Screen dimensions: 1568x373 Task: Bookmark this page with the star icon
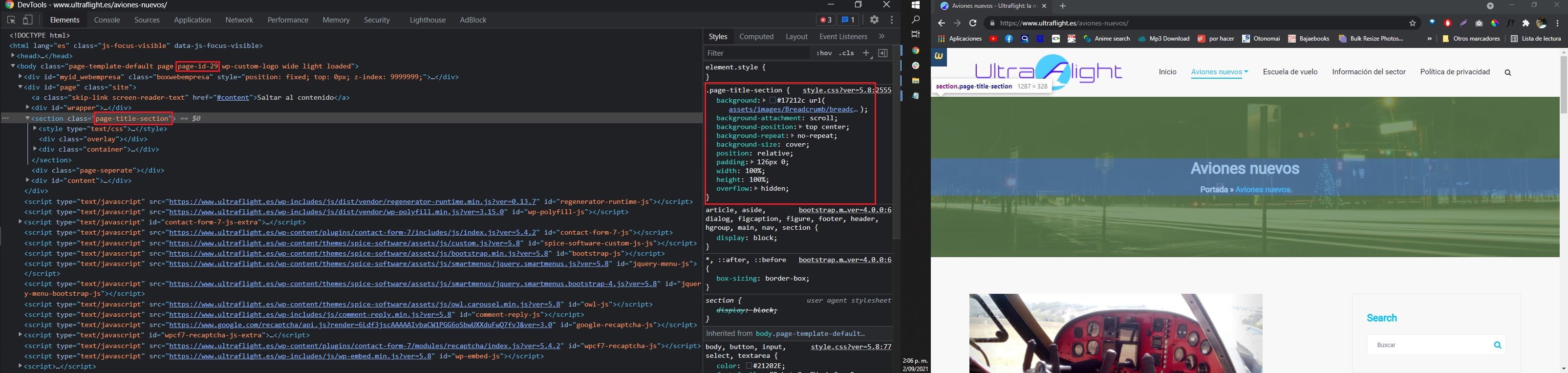click(x=1412, y=24)
